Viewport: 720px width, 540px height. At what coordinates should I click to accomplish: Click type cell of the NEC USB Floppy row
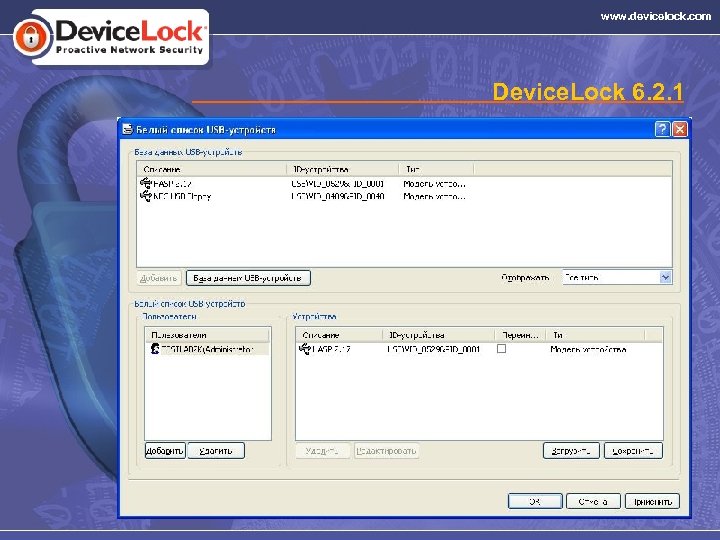tap(434, 197)
